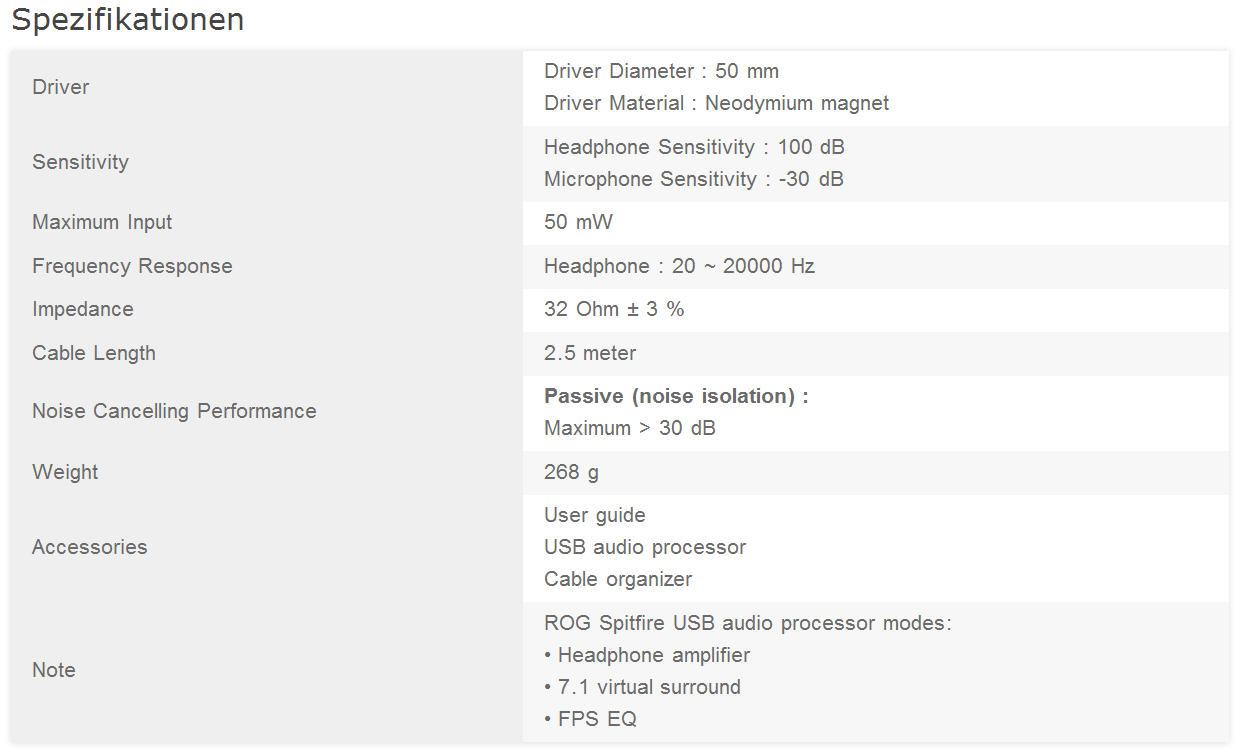Click Headphone Sensitivity 100 dB value
The height and width of the screenshot is (754, 1241).
pos(694,147)
